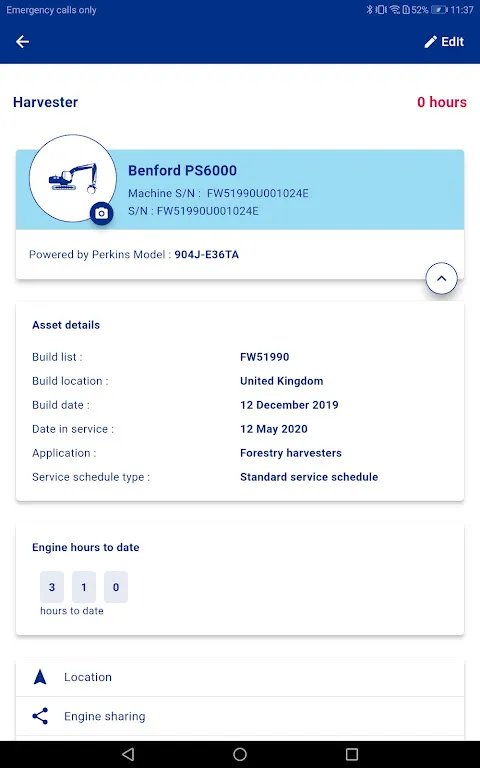
Task: Tap the pencil Edit button
Action: (444, 42)
